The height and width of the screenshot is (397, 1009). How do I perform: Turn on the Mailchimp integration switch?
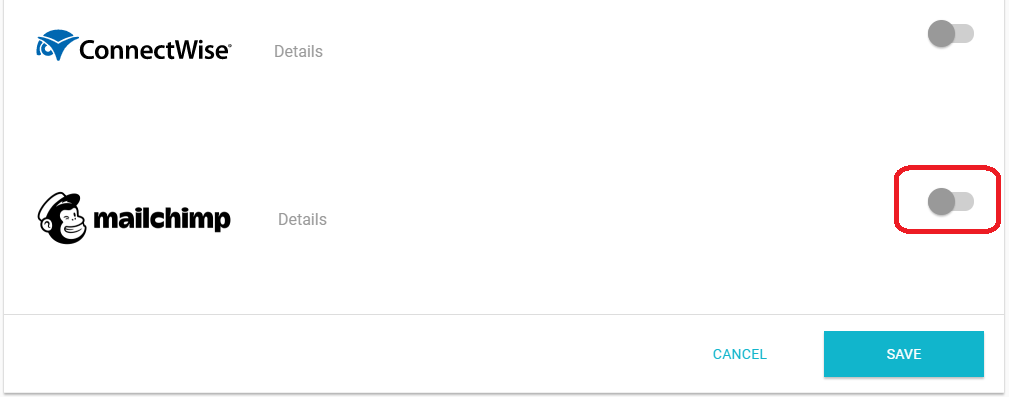[950, 201]
